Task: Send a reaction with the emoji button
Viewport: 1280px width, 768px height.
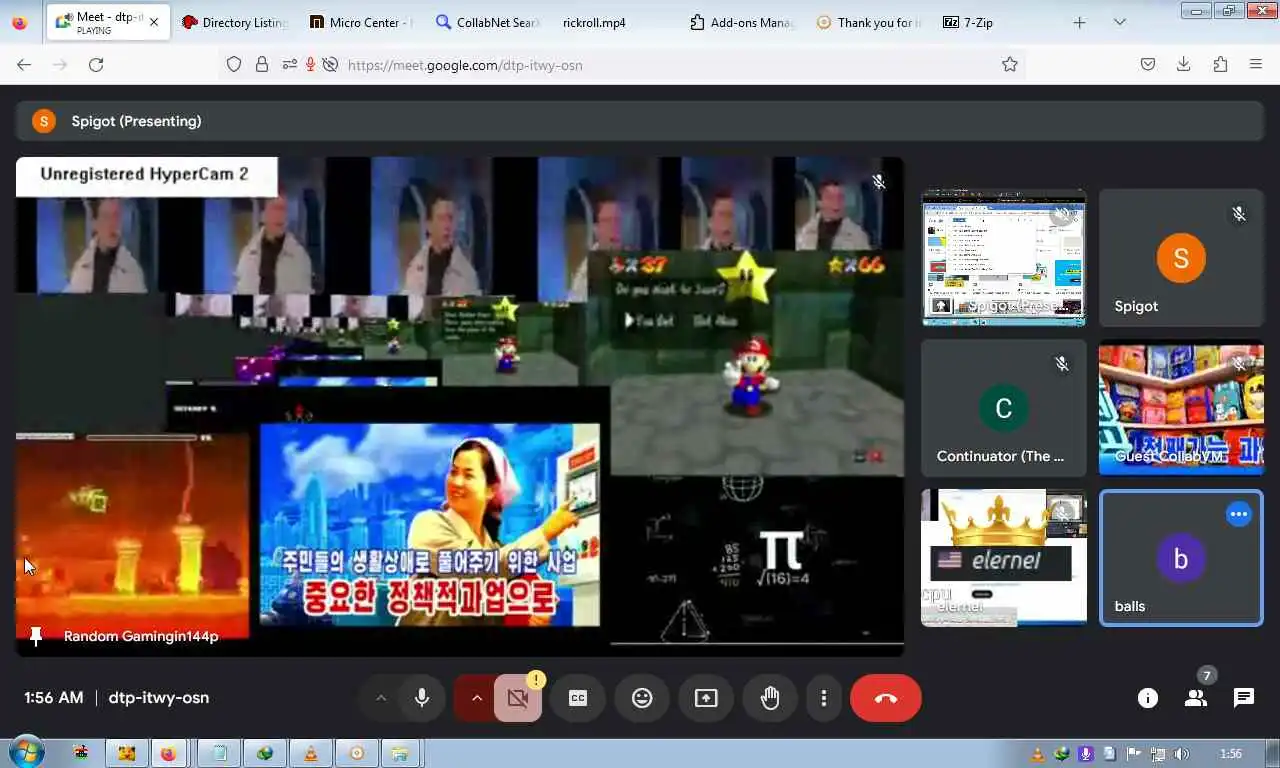Action: [642, 698]
